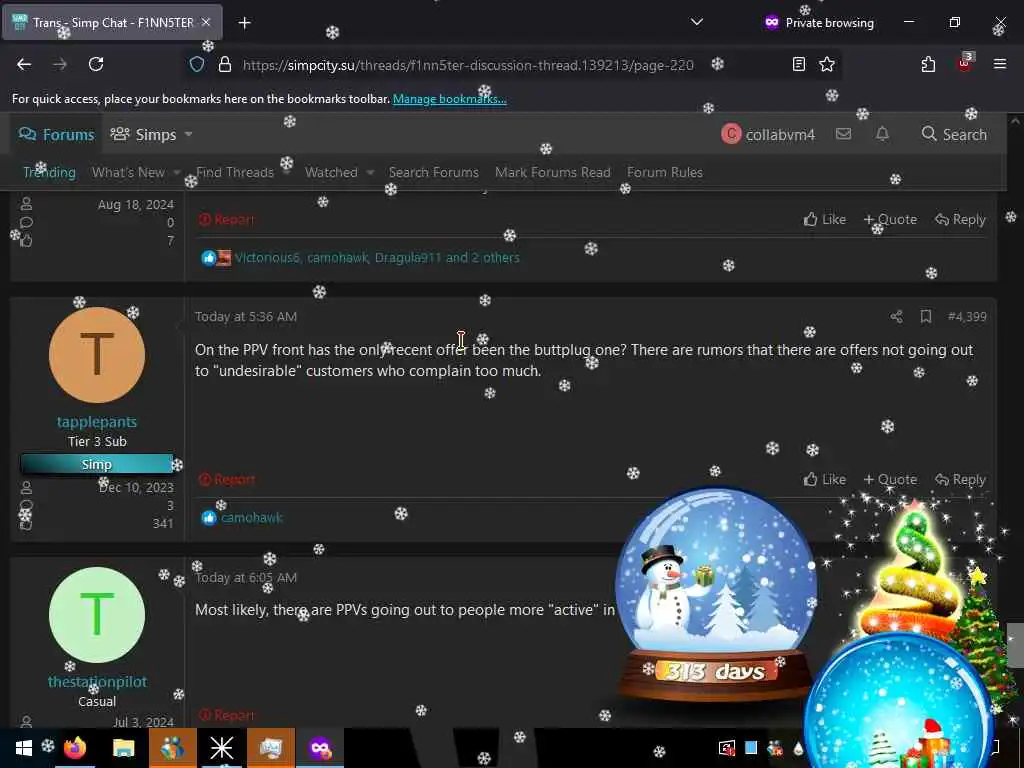Switch to the private browsing taskbar window
Screen dimensions: 1024x768
[x=320, y=748]
